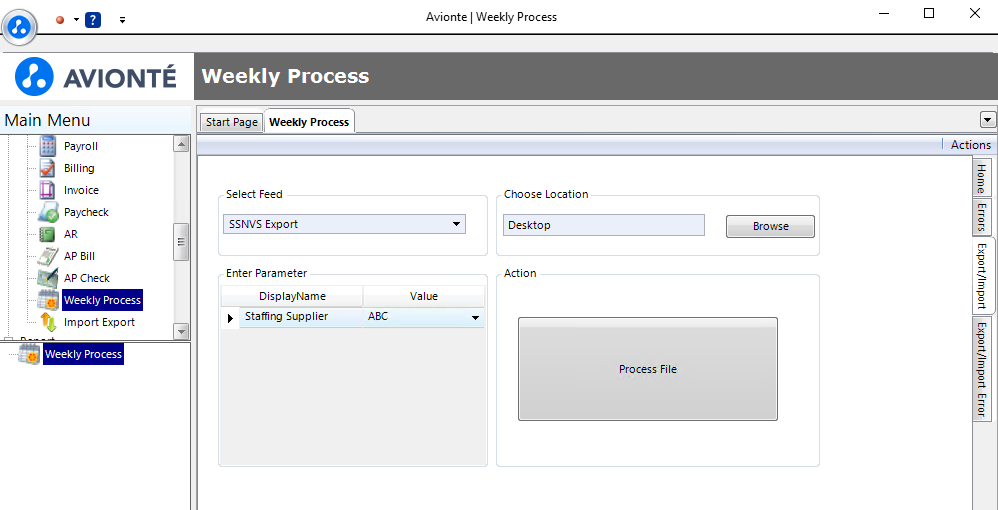
Task: Click the AP Bill icon
Action: [x=48, y=256]
